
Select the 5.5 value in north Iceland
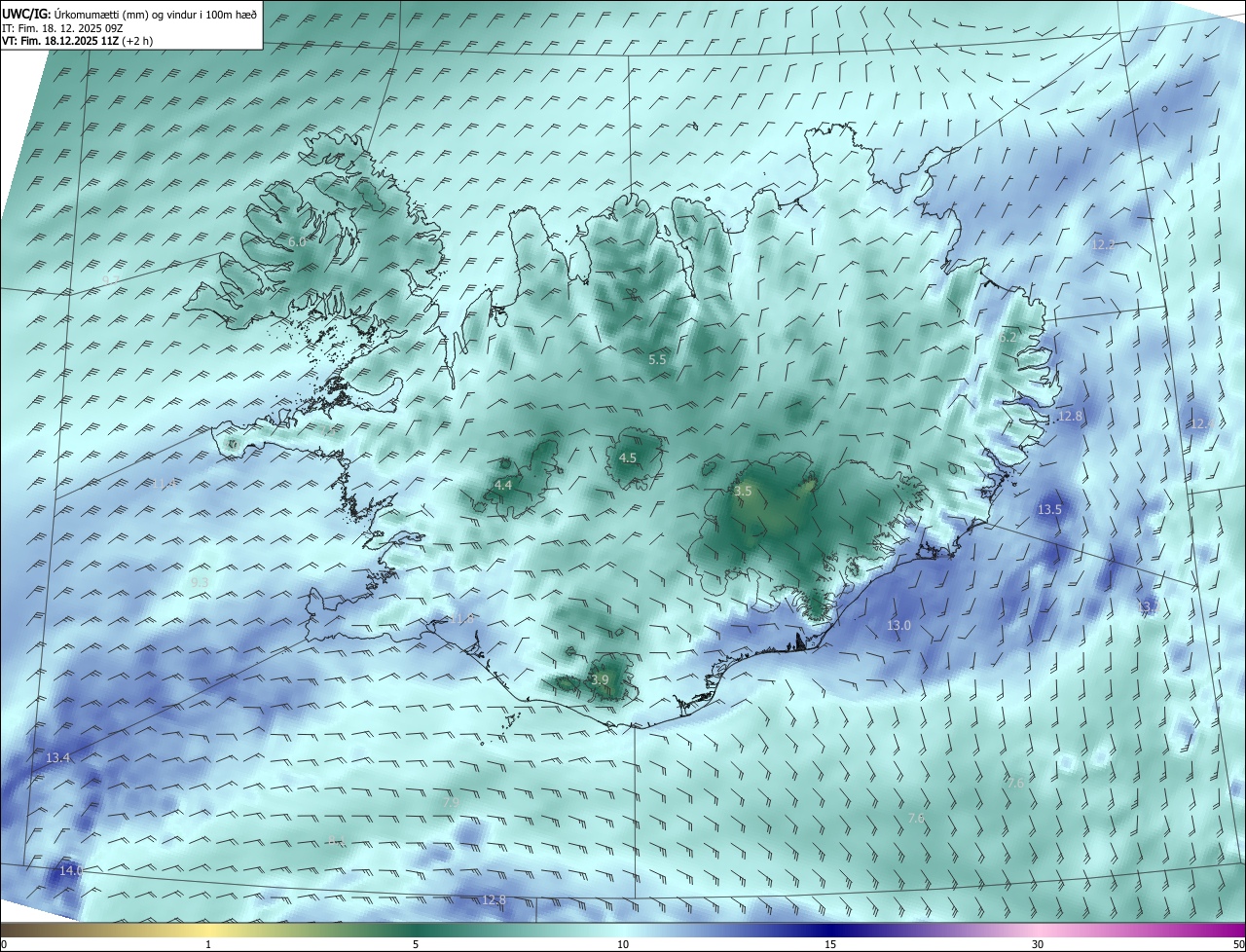(x=657, y=359)
